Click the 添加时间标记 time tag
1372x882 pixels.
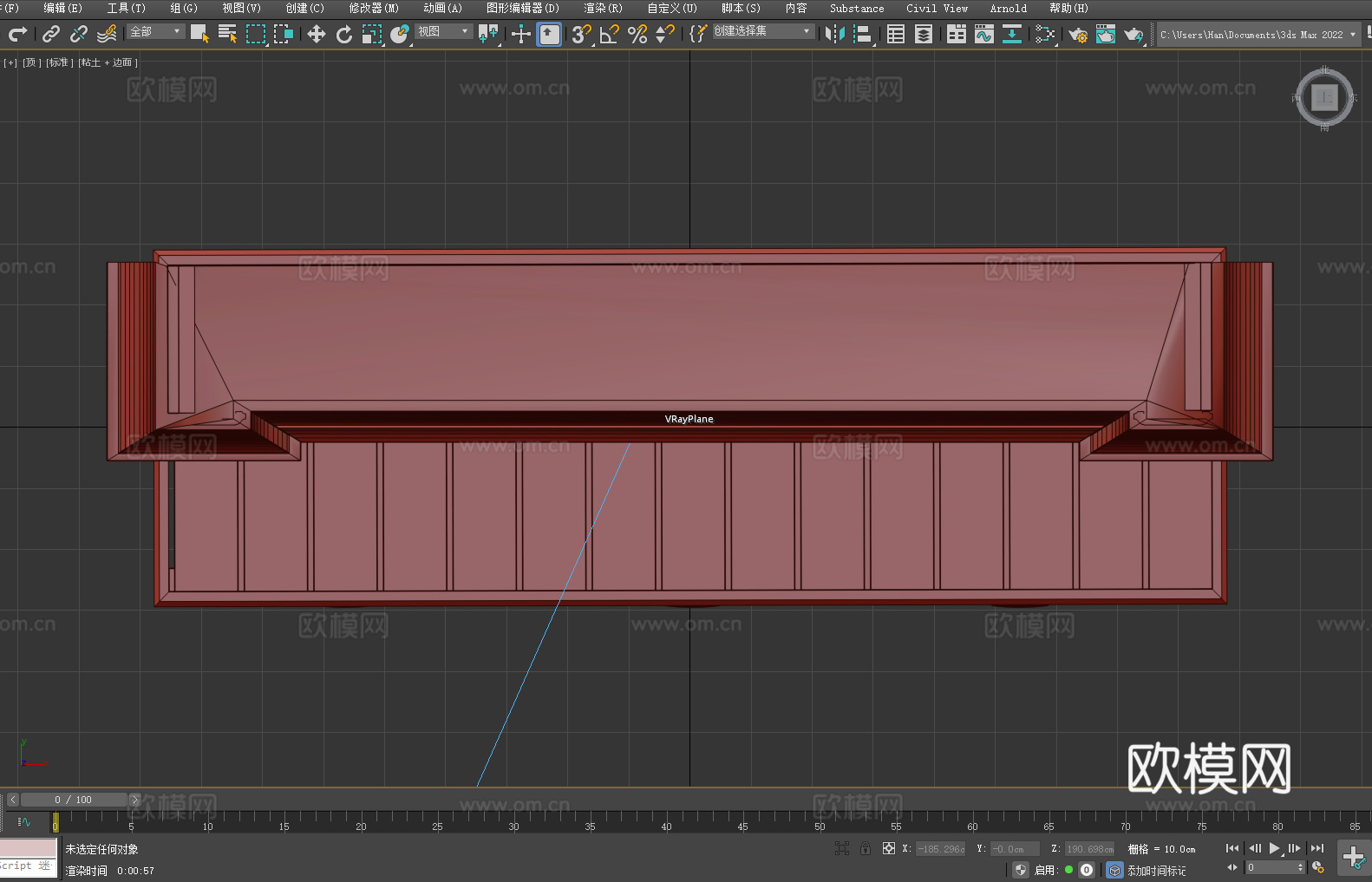click(x=1157, y=870)
